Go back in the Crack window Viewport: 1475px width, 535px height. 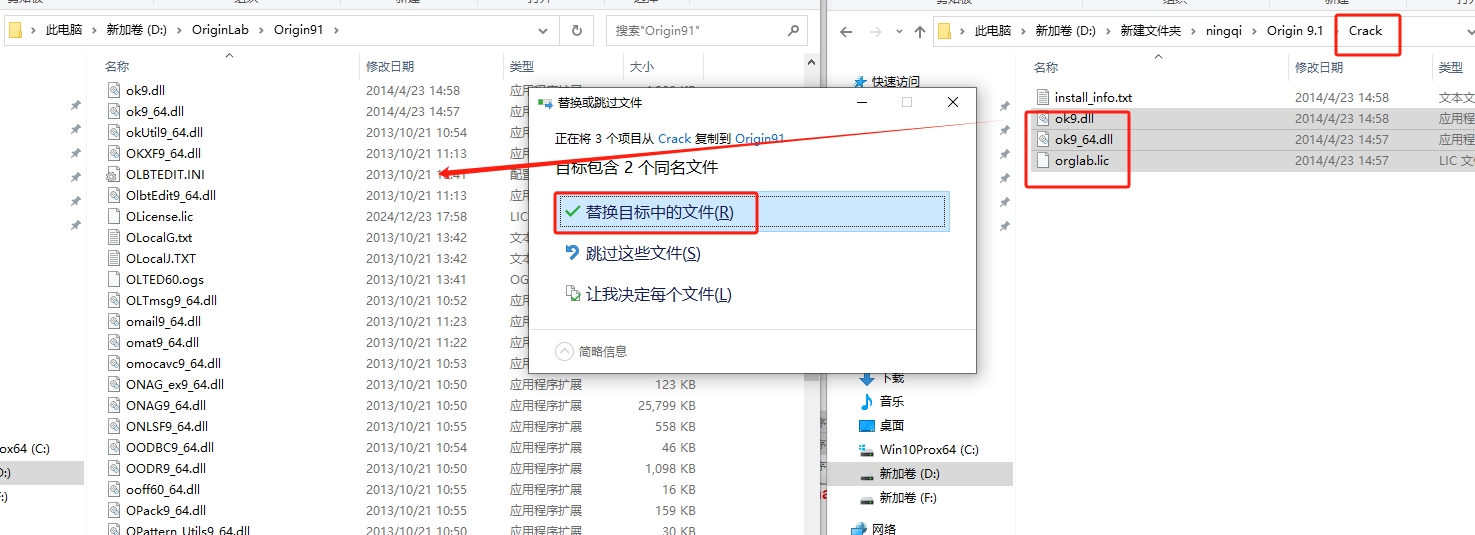click(x=846, y=31)
